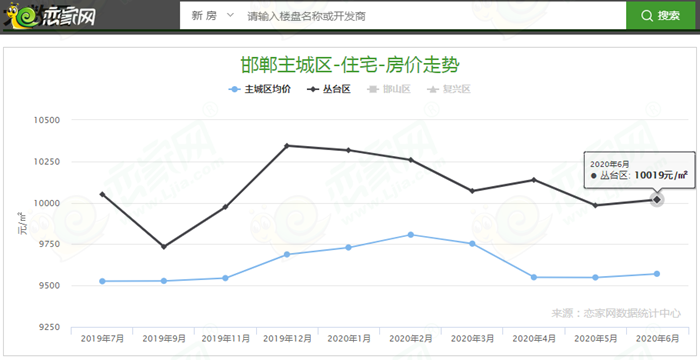Image resolution: width=700 pixels, height=360 pixels.
Task: Select the 2020年2月 axis label
Action: pyautogui.click(x=410, y=339)
